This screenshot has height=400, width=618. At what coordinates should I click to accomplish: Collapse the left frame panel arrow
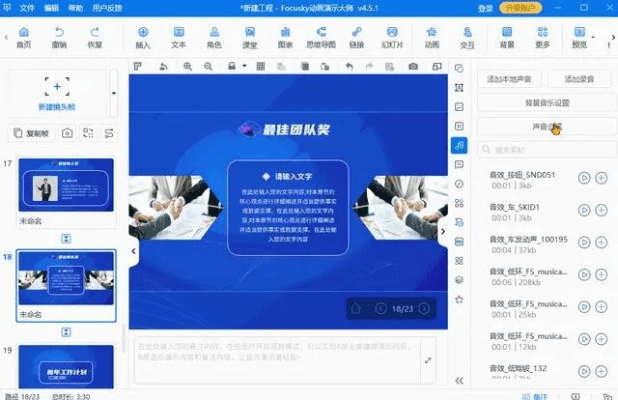click(x=134, y=251)
